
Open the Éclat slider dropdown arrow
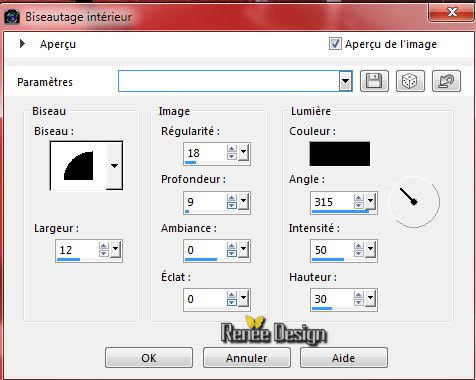(x=244, y=298)
